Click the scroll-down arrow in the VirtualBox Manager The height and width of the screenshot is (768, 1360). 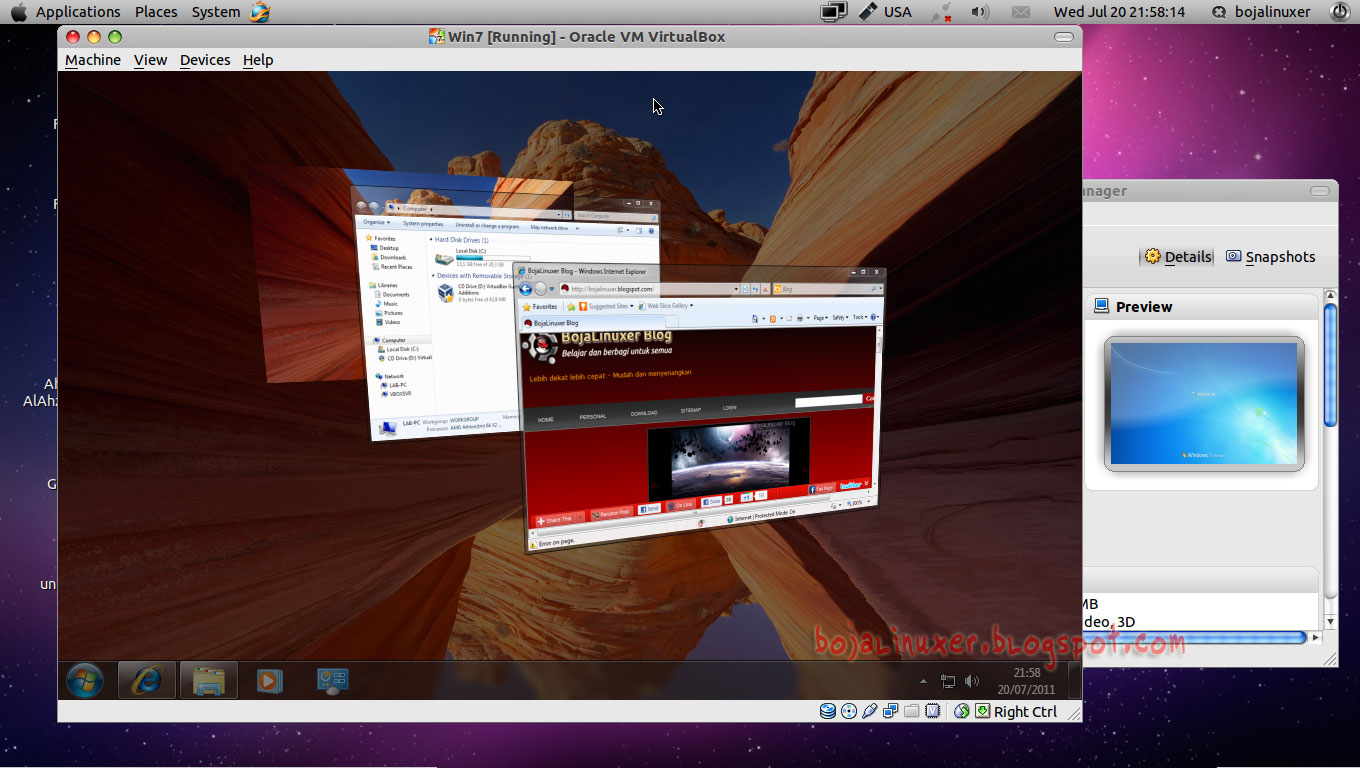pyautogui.click(x=1330, y=621)
